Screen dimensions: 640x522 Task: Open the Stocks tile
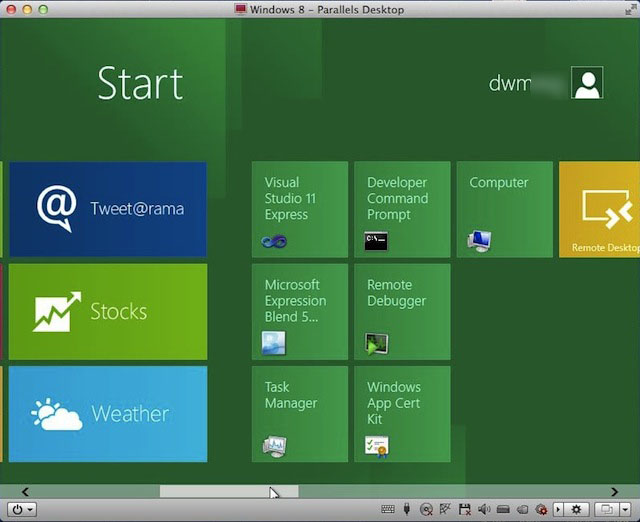108,312
